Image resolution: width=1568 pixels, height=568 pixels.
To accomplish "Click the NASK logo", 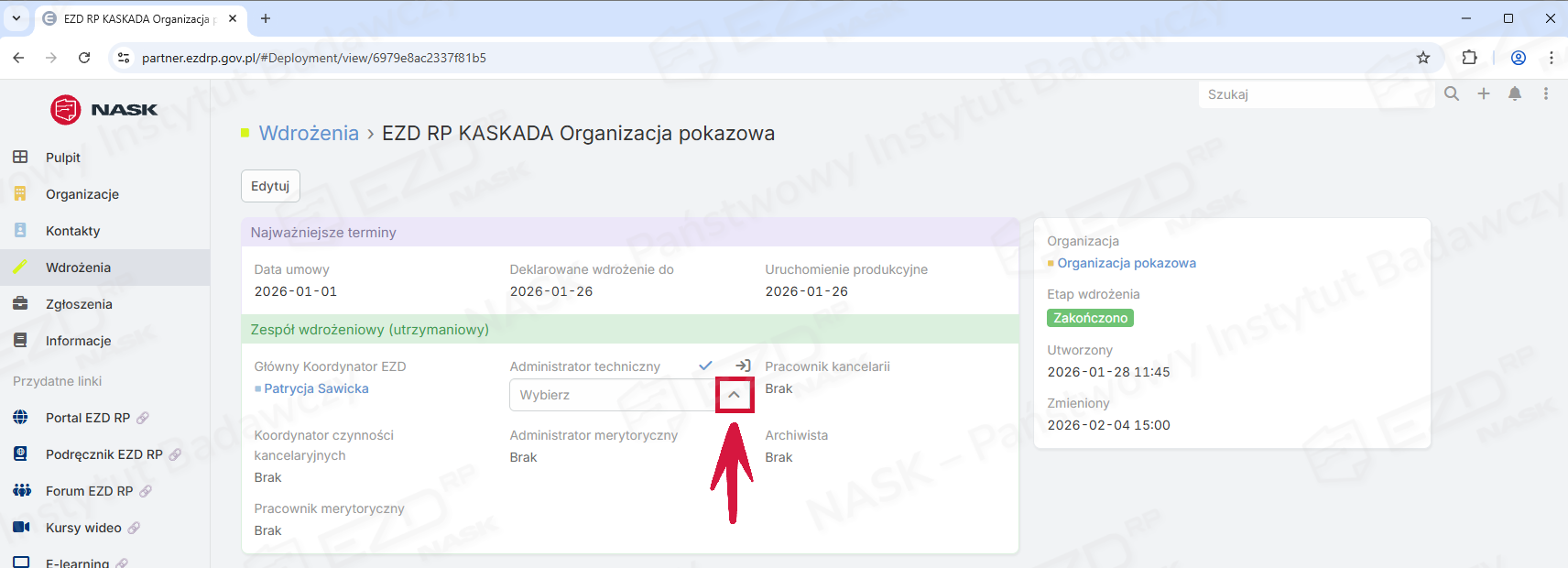I will tap(103, 110).
